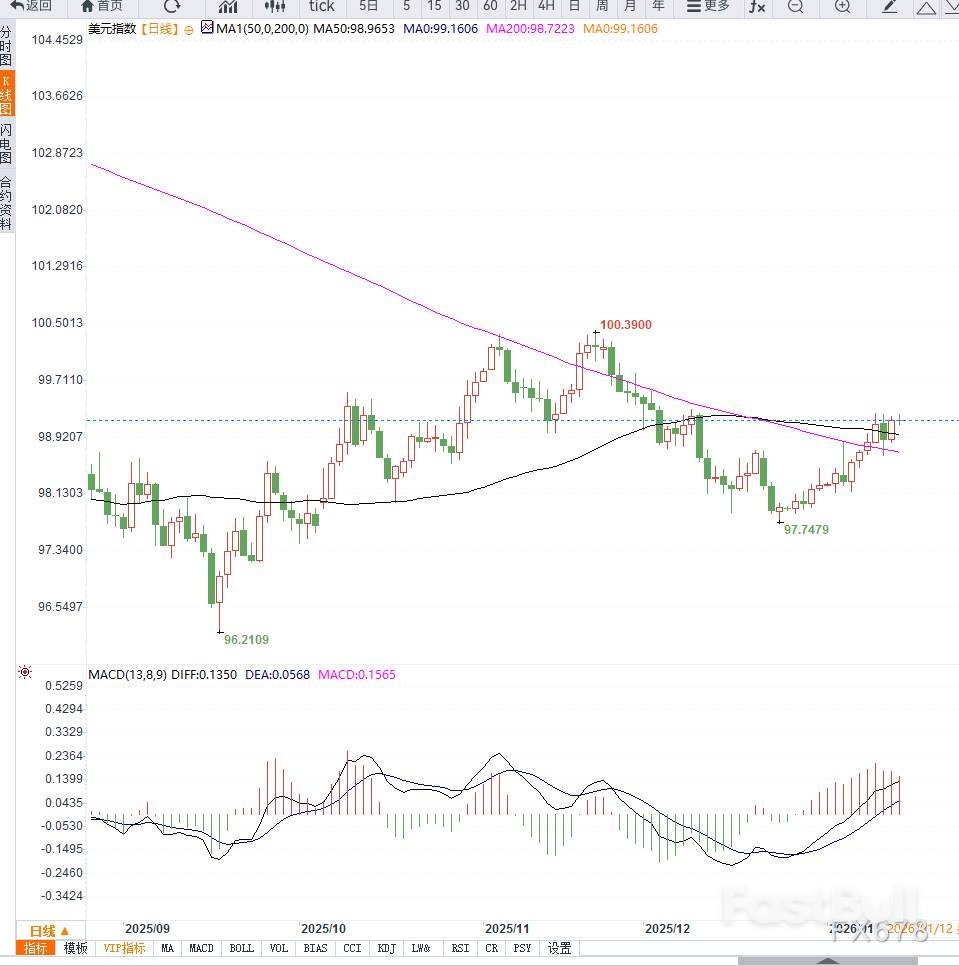
Task: Expand the 日线 period selector at bottom
Action: tap(49, 930)
